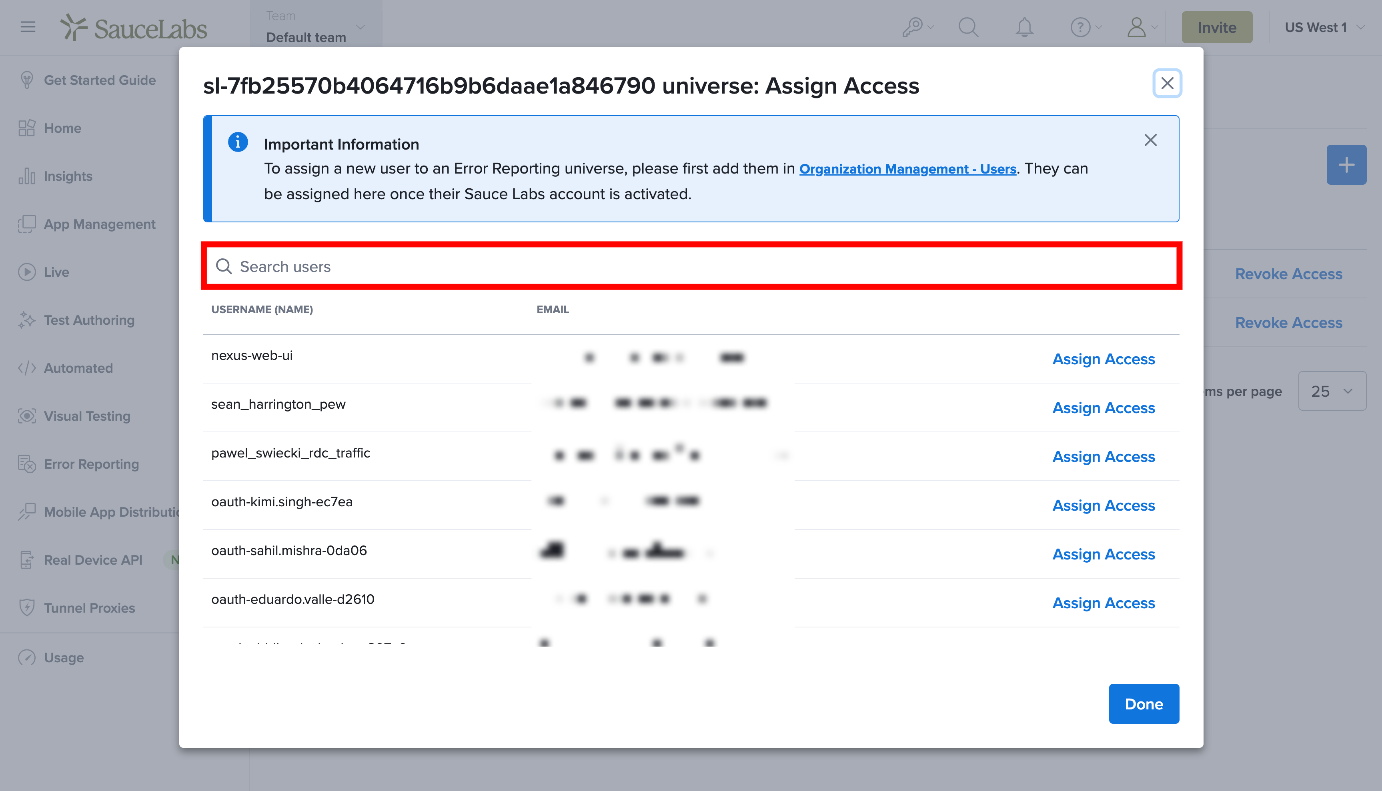Dismiss the Important Information banner
Image resolution: width=1382 pixels, height=791 pixels.
point(1150,140)
